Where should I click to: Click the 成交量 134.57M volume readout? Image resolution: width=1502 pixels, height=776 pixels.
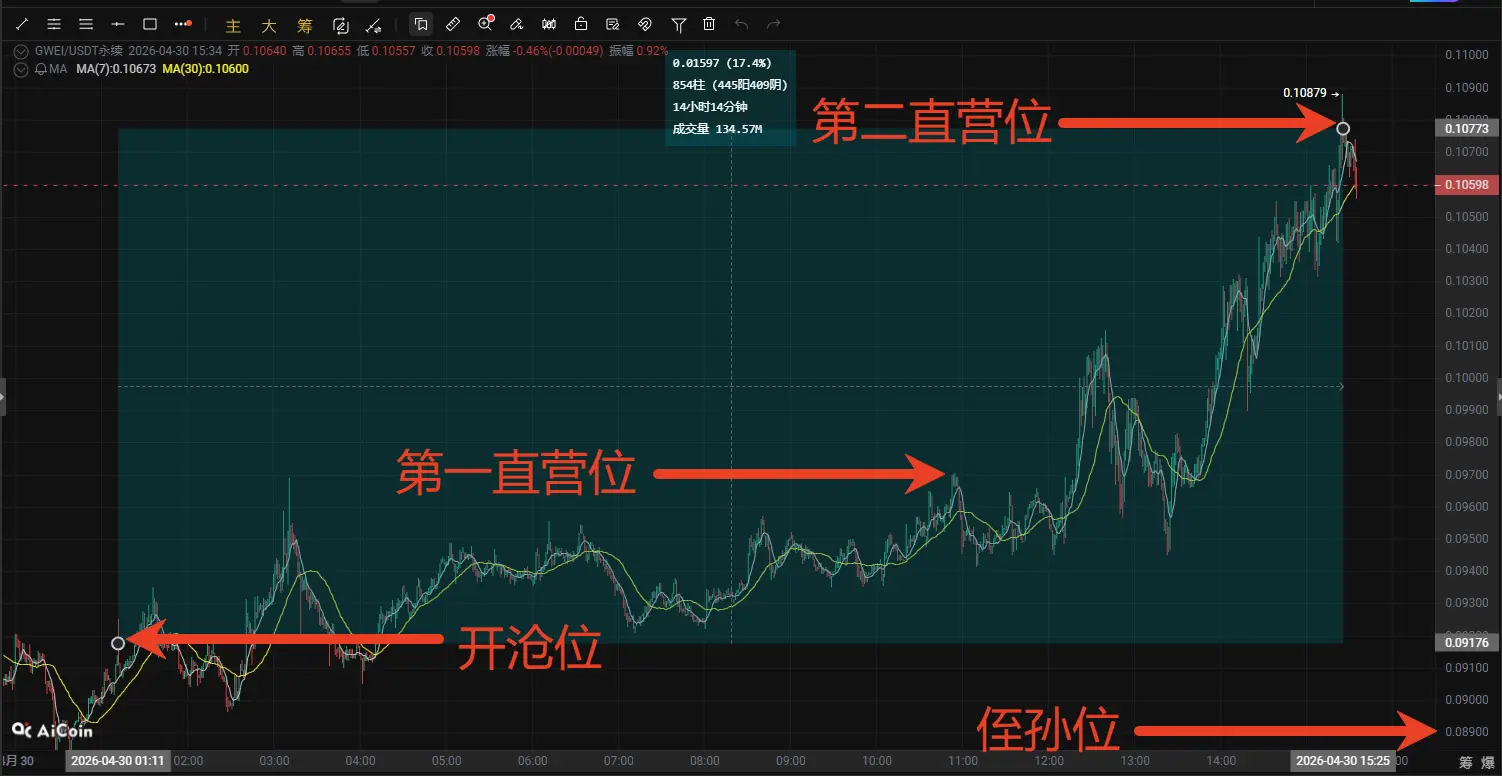coord(718,129)
